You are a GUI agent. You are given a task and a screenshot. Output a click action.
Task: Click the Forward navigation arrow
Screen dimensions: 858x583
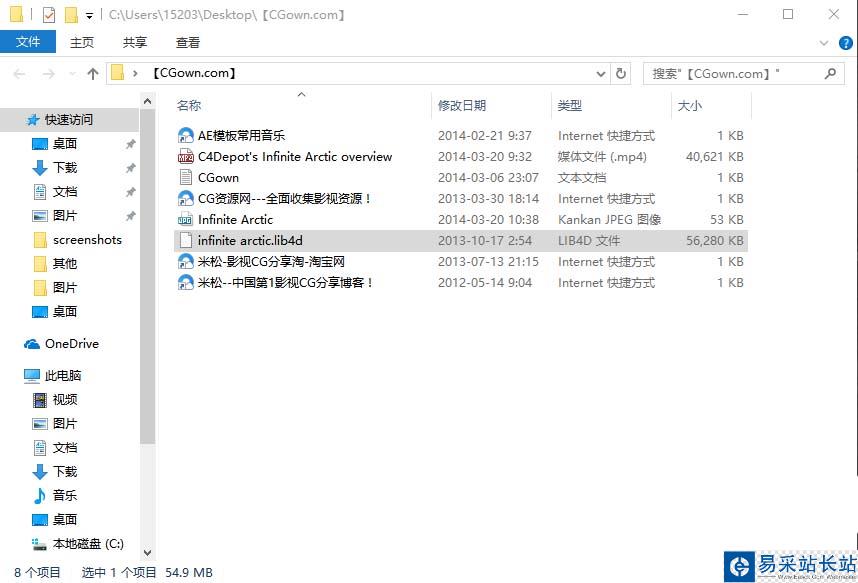tap(49, 73)
